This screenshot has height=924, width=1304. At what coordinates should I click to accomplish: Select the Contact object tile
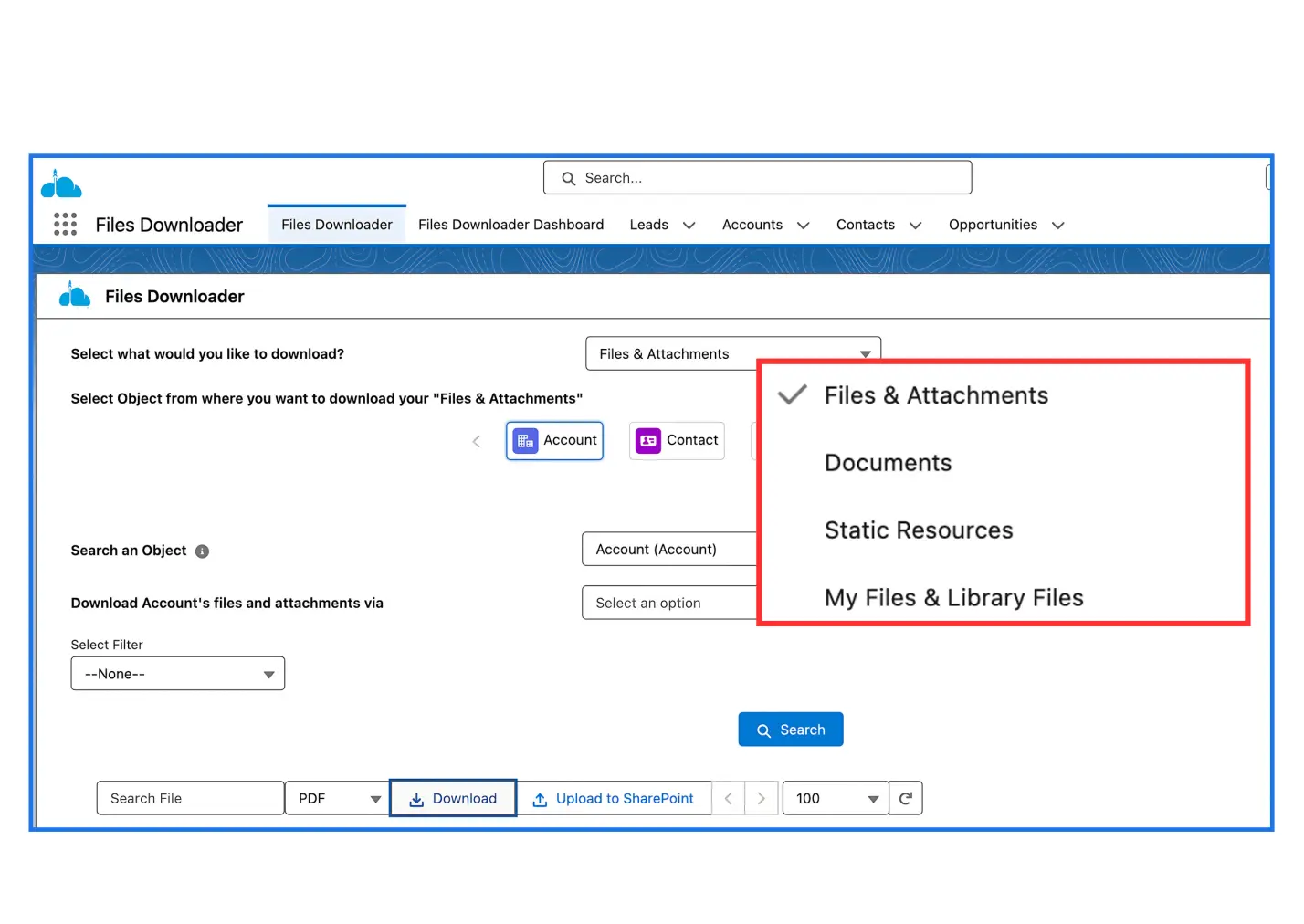coord(677,441)
